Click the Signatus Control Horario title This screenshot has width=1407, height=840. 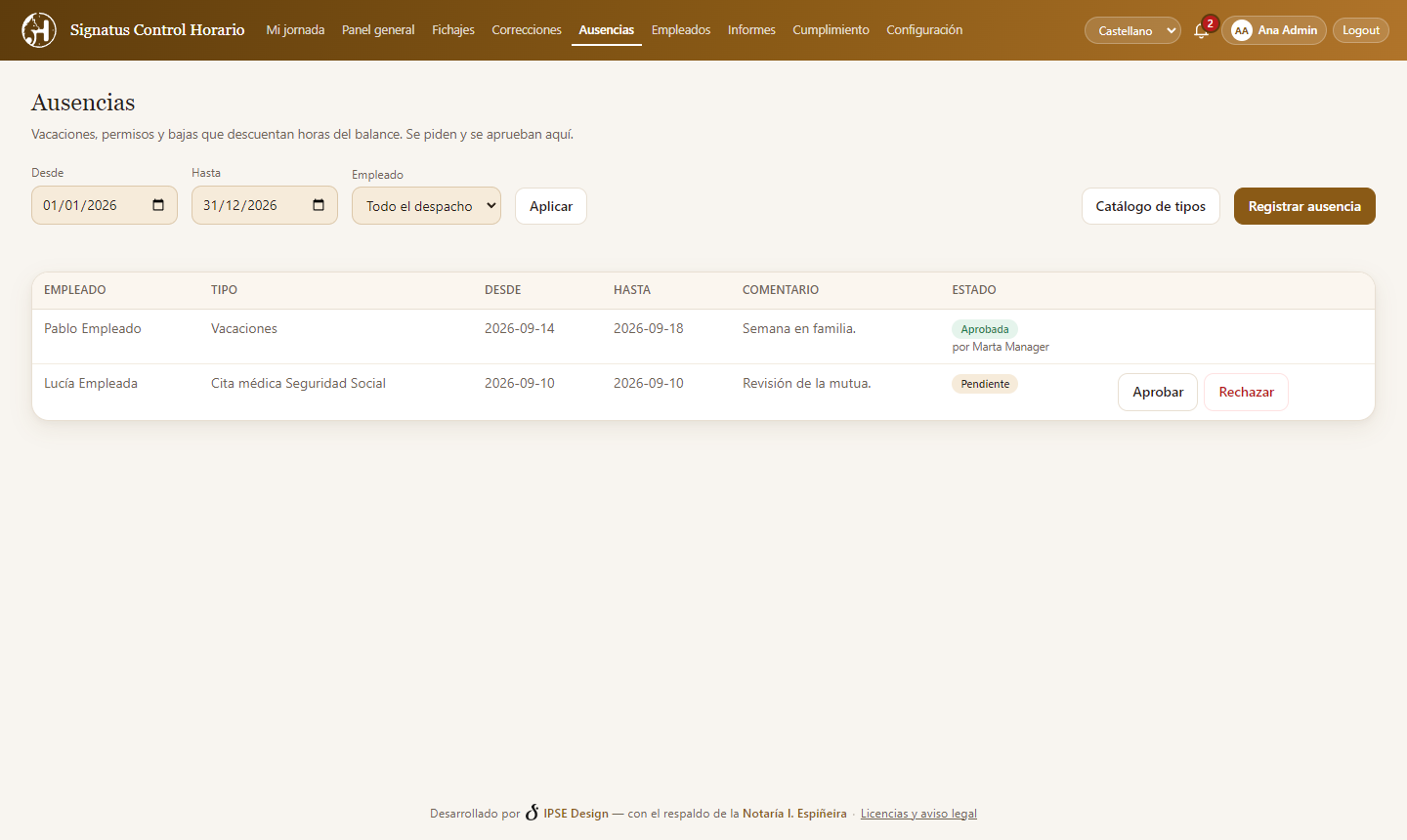[x=157, y=30]
